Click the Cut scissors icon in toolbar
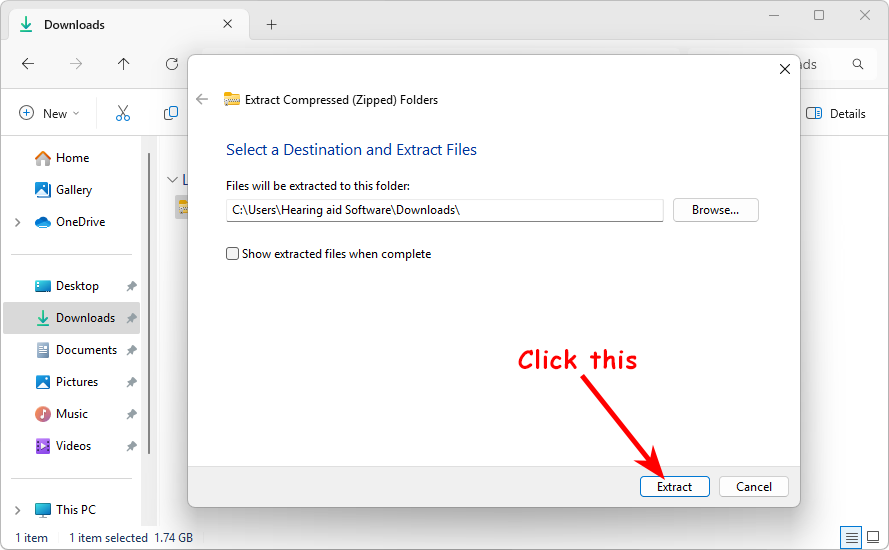 pos(123,113)
